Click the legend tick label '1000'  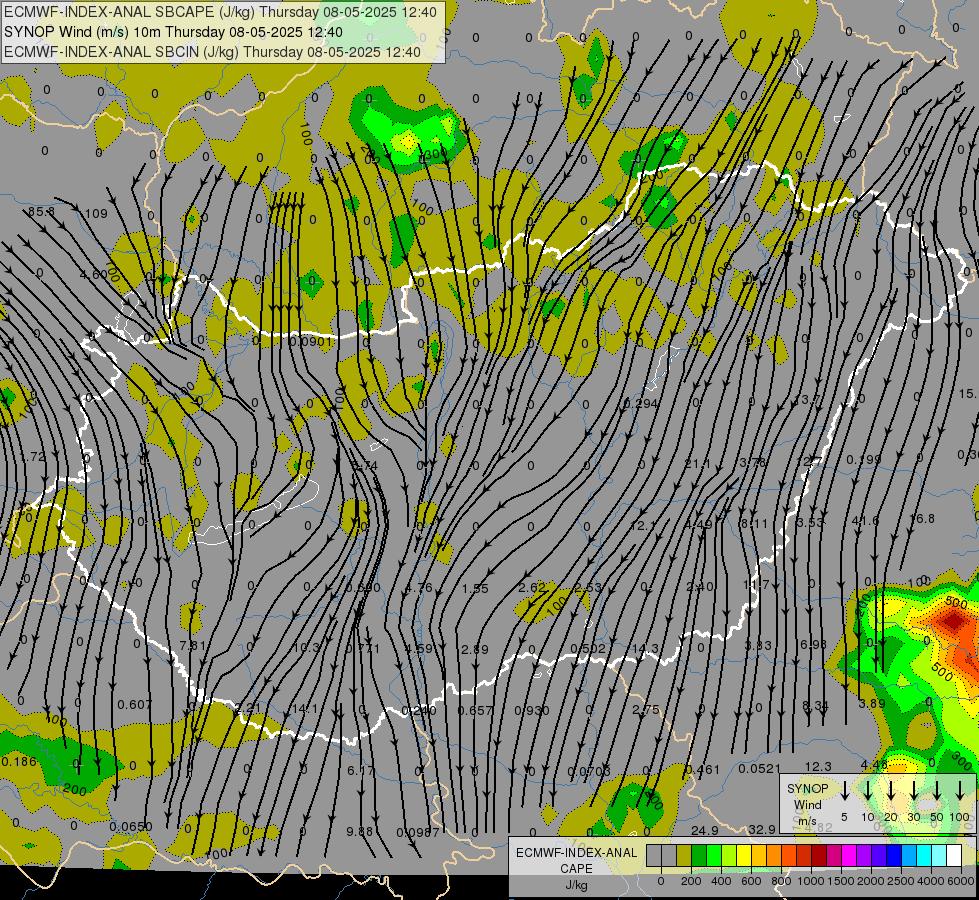click(811, 881)
